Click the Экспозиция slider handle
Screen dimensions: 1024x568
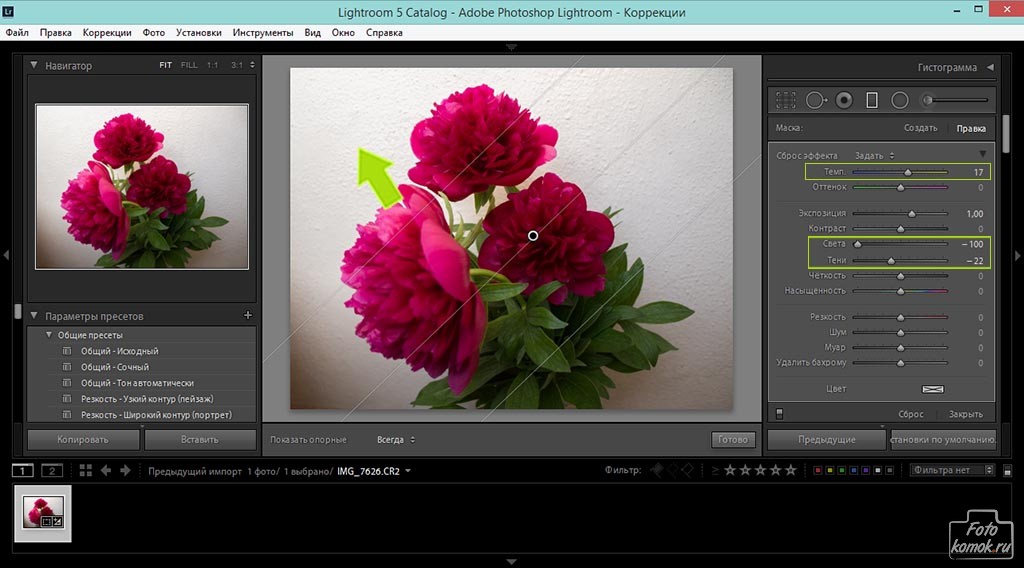911,214
